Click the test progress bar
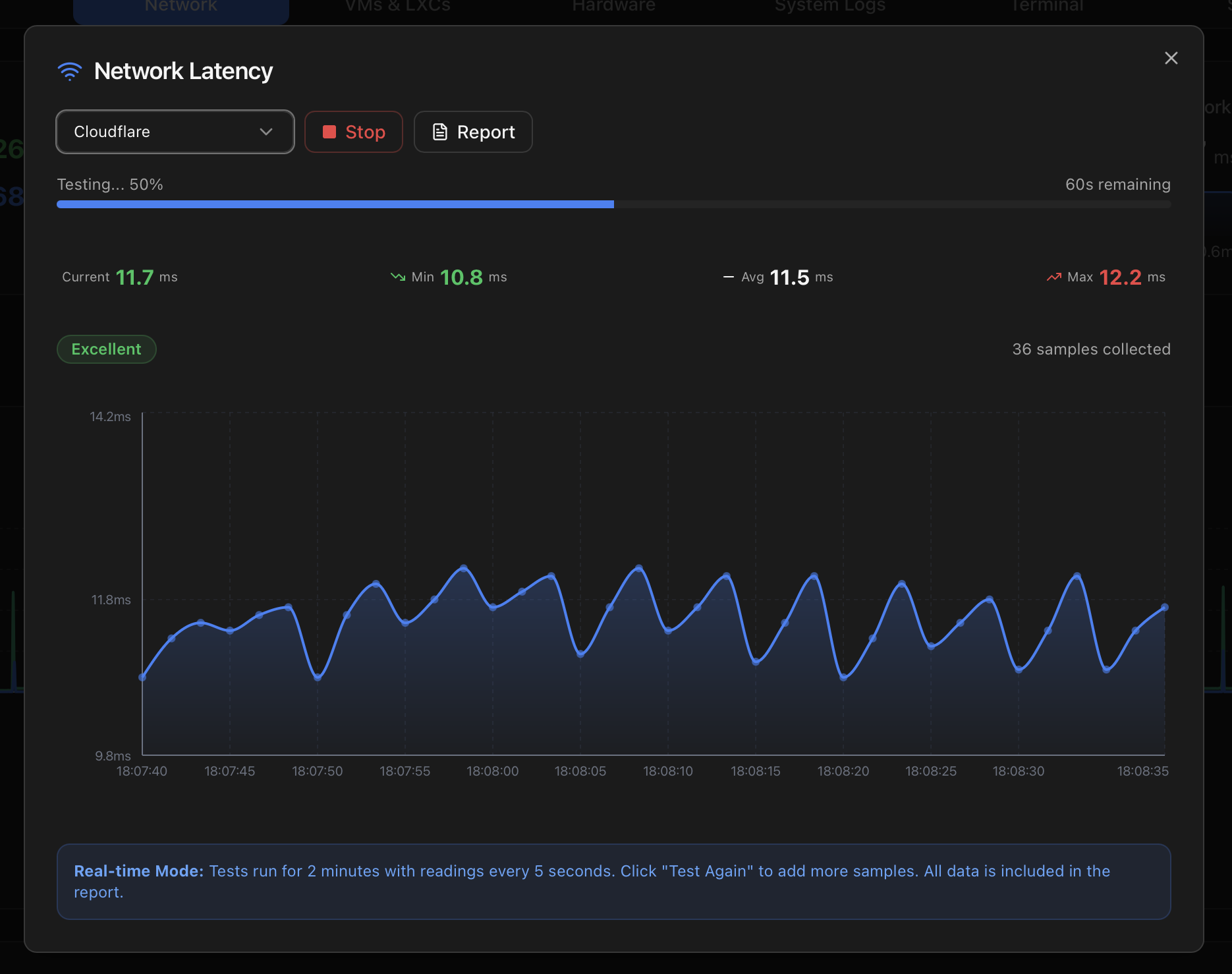 (614, 204)
